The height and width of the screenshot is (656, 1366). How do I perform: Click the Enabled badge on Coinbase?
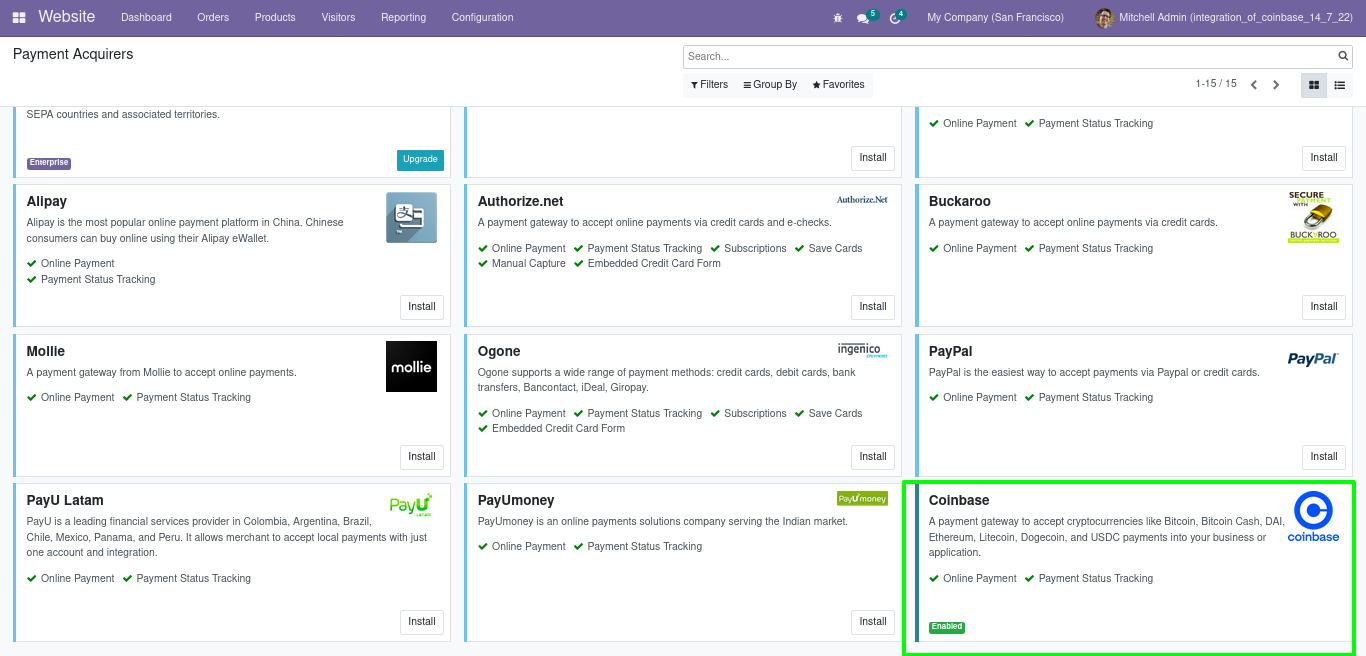947,627
